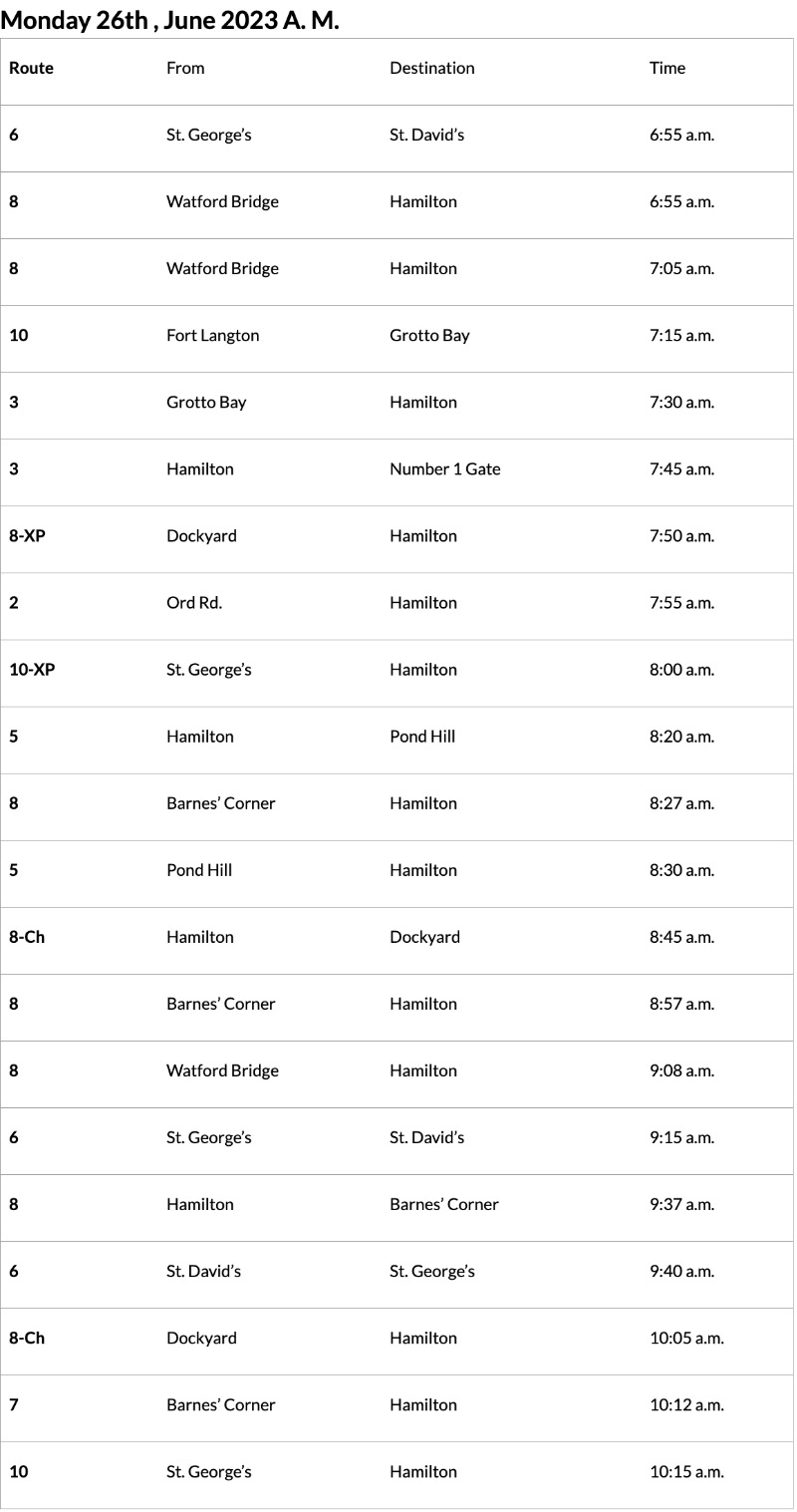797x1512 pixels.
Task: Click the 10:15 a.m. time cell
Action: (x=686, y=1470)
